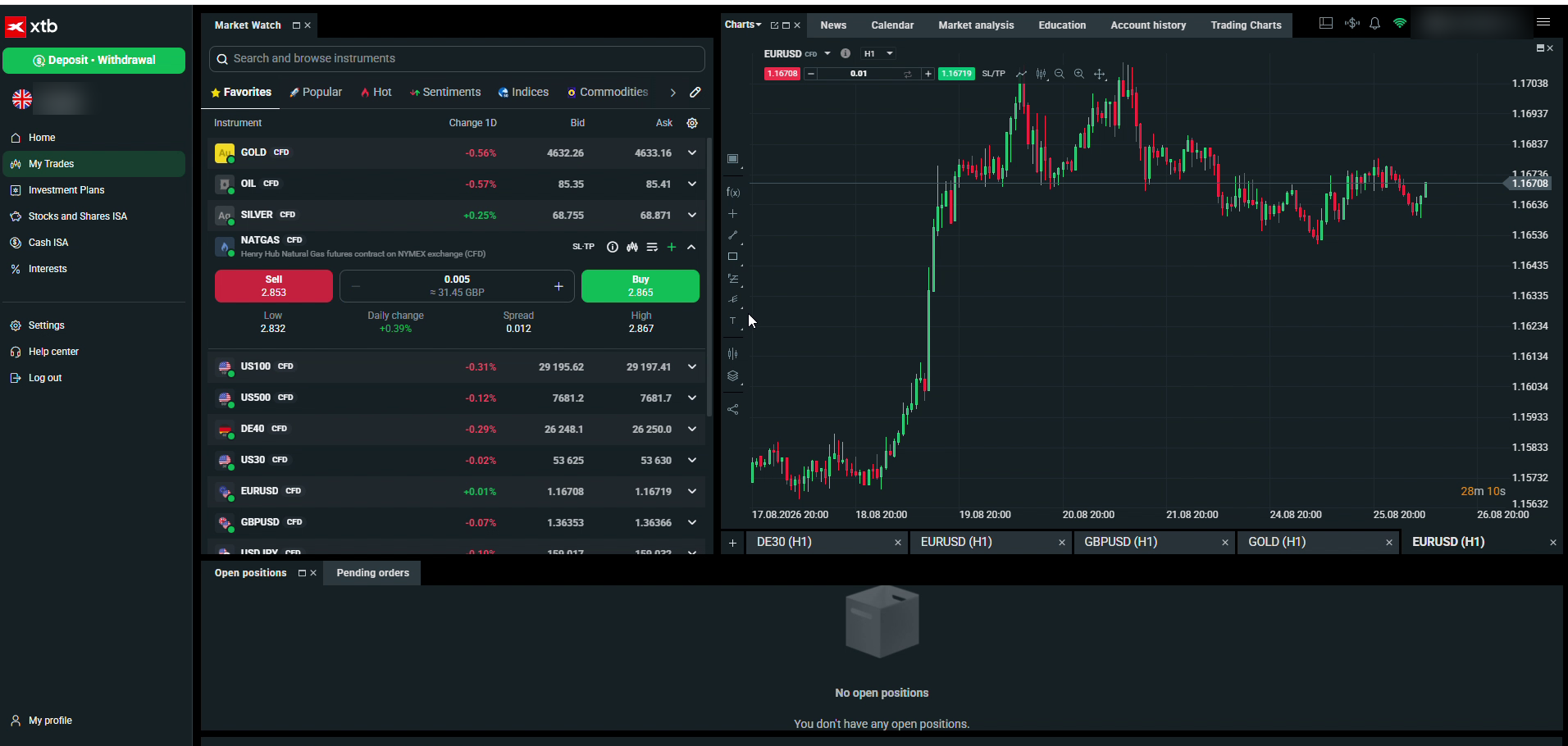The image size is (1568, 746).
Task: Open NATGAS market sentiment bulls icon
Action: 632,247
